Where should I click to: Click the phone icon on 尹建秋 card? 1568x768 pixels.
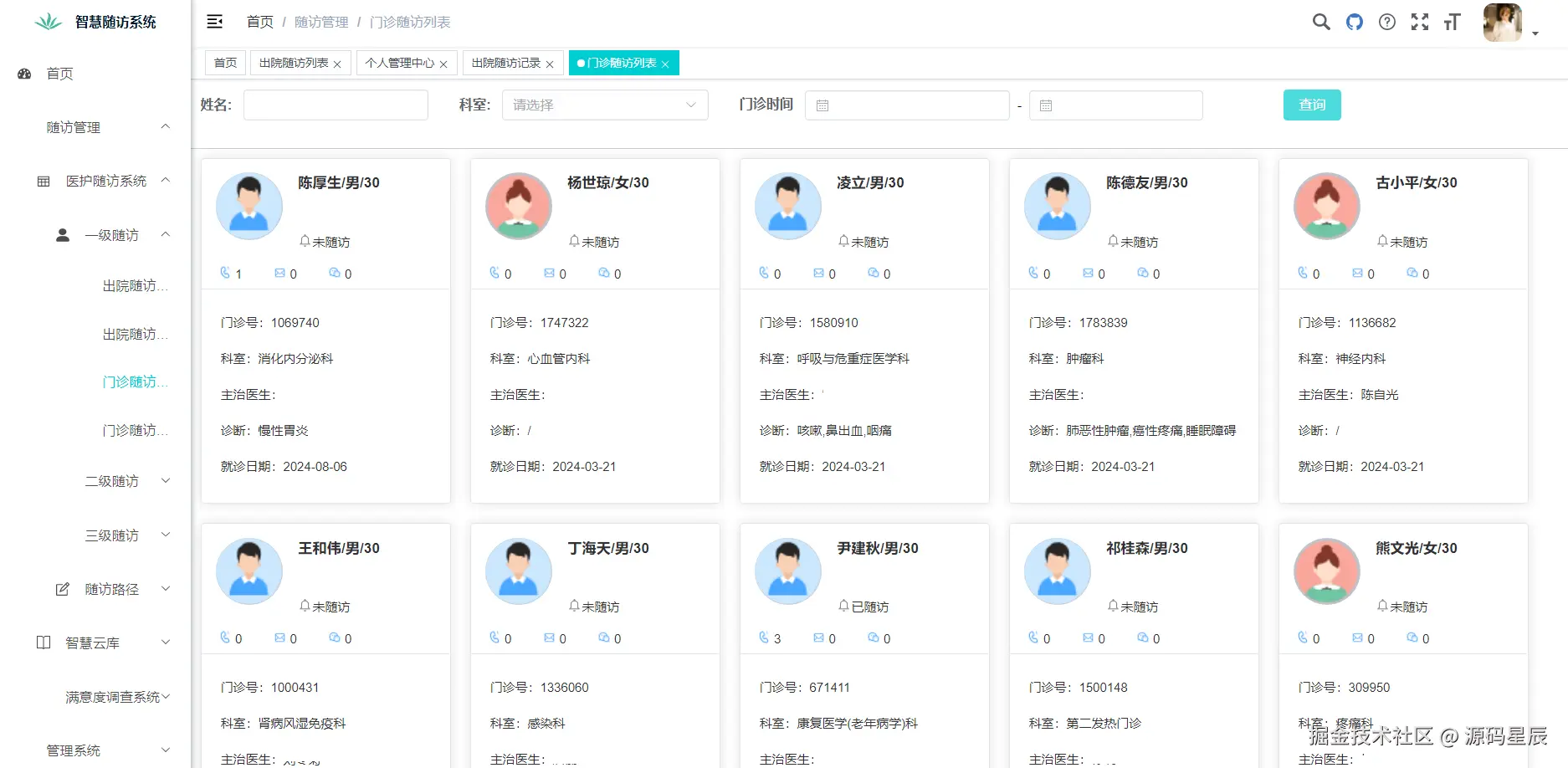[764, 637]
